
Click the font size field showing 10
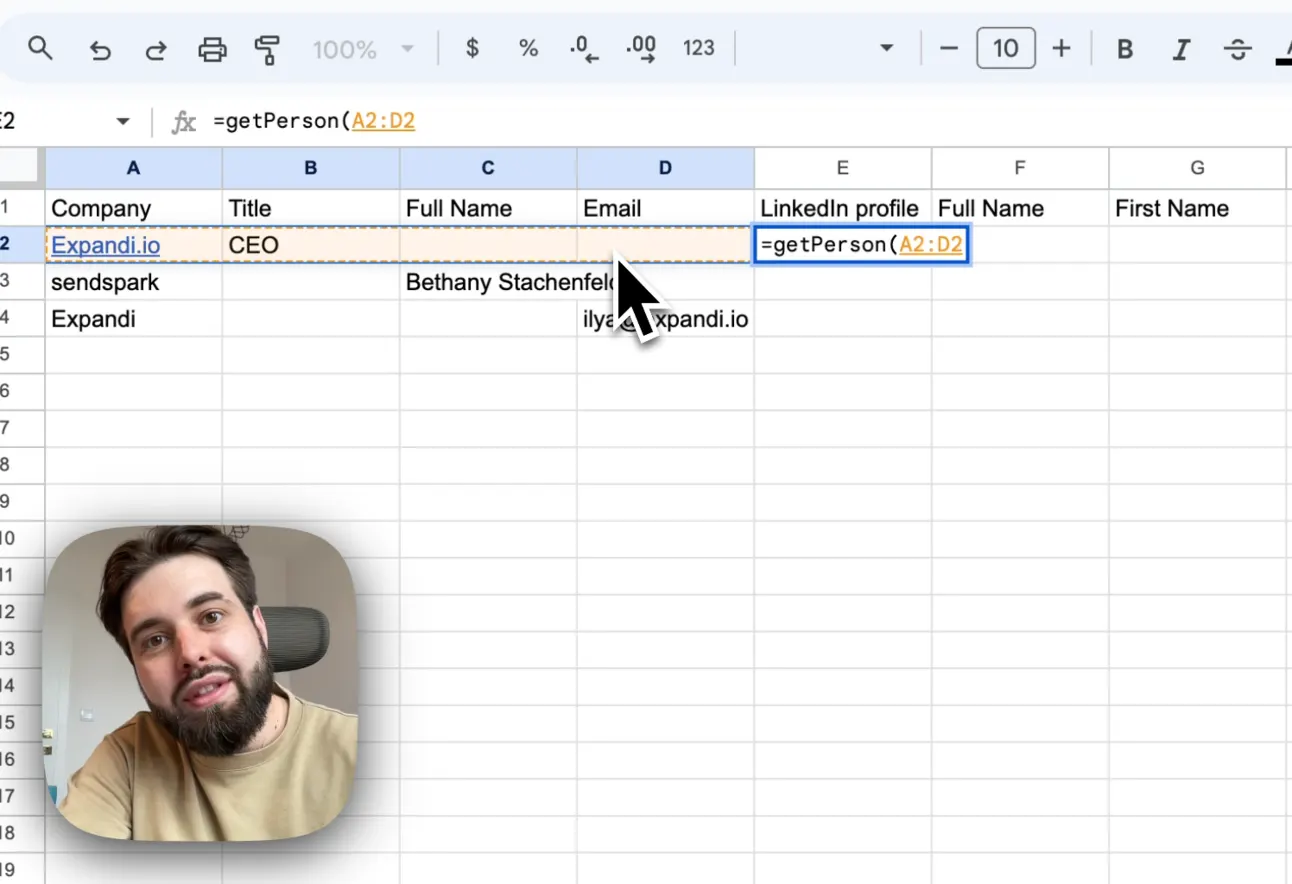coord(1006,48)
